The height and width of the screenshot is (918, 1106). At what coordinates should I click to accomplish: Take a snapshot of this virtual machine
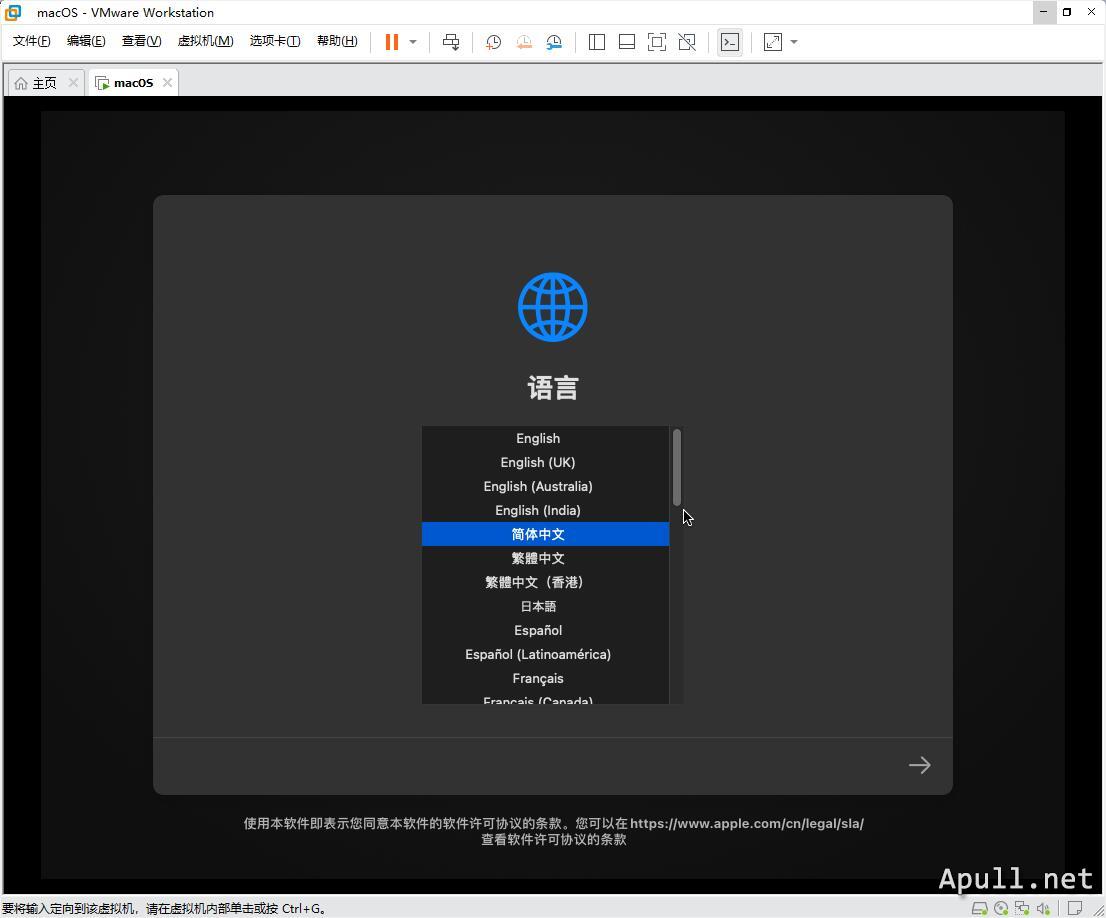pos(493,42)
